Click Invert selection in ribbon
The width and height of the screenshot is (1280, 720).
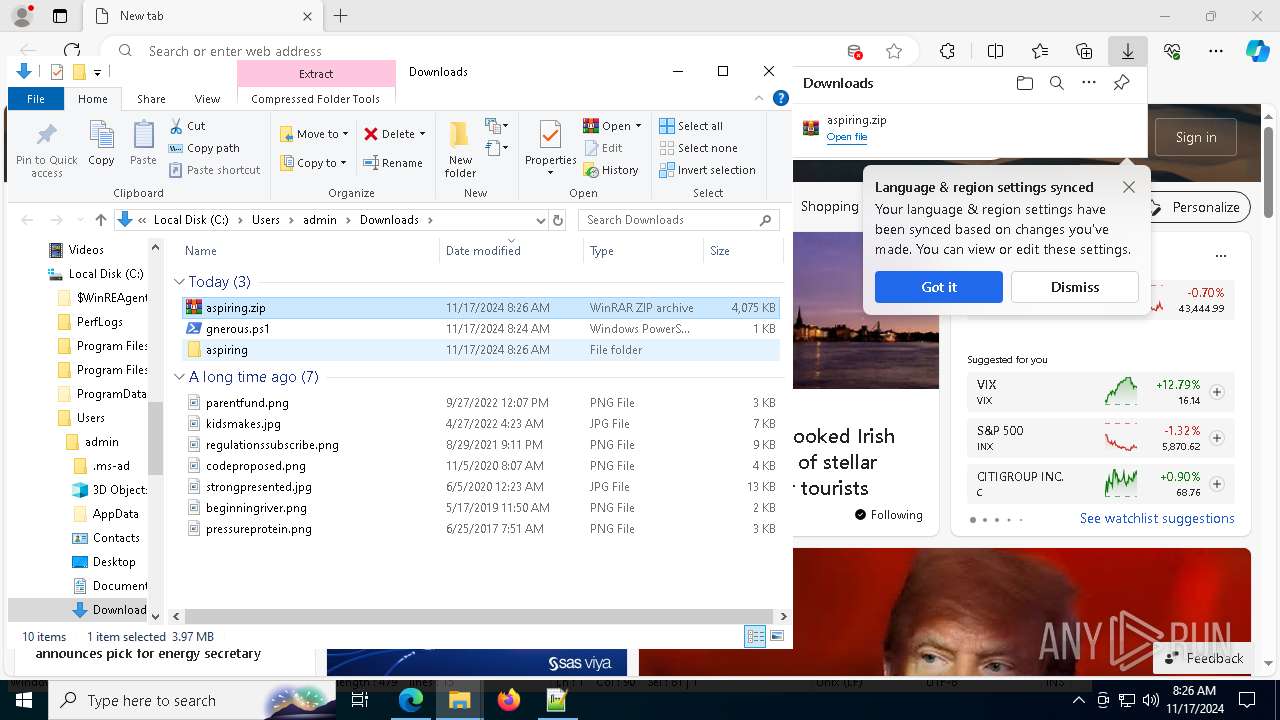click(707, 170)
